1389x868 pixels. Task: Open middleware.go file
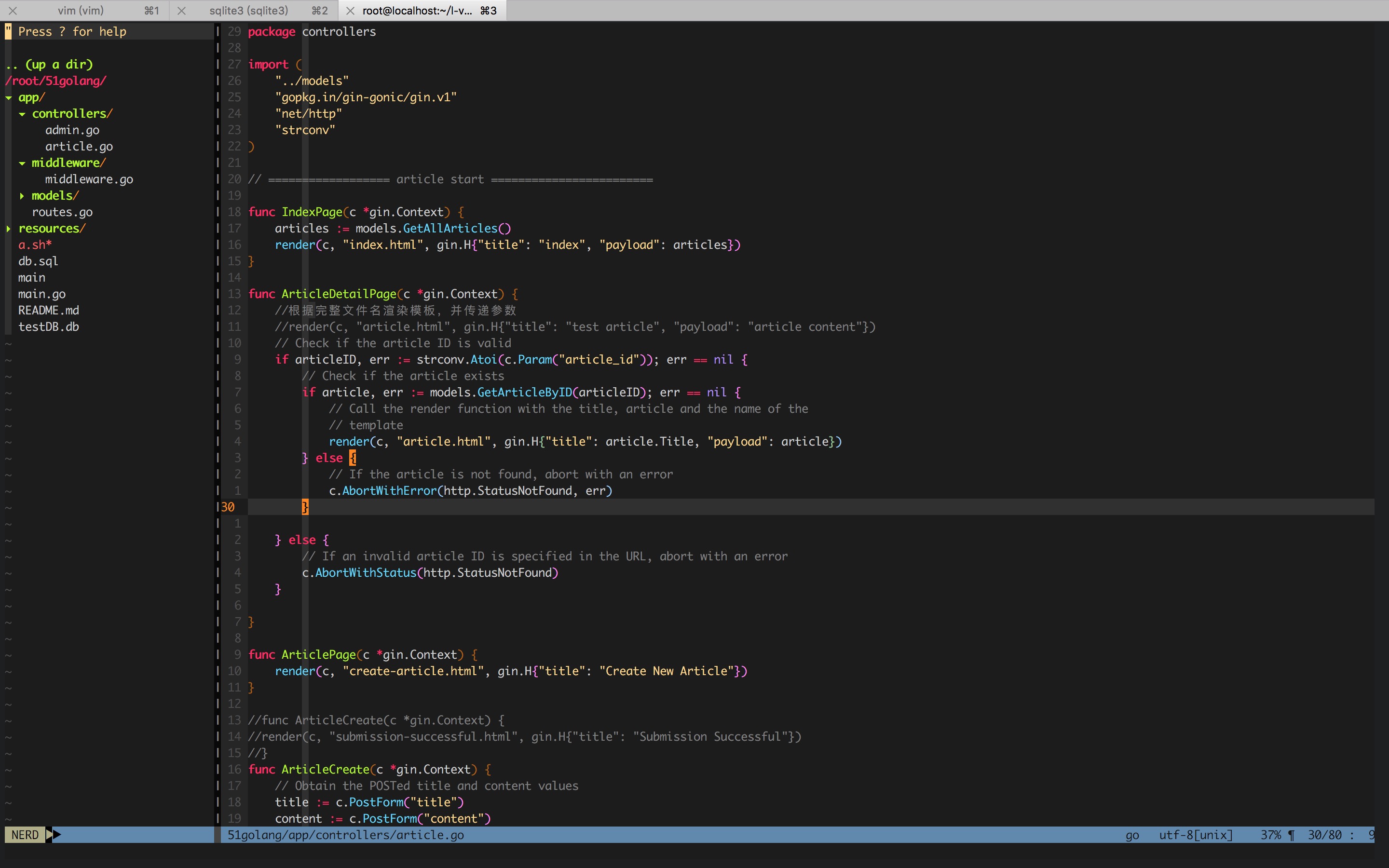coord(89,179)
